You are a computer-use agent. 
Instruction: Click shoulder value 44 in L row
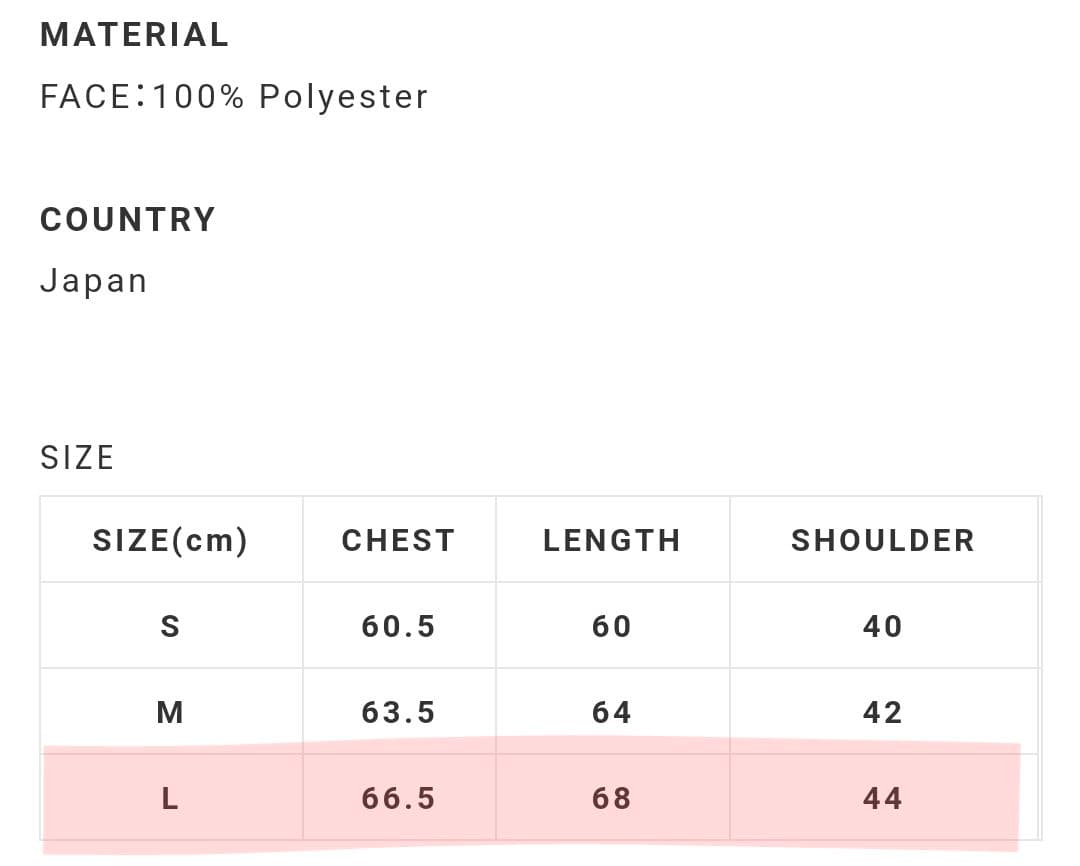pos(883,799)
